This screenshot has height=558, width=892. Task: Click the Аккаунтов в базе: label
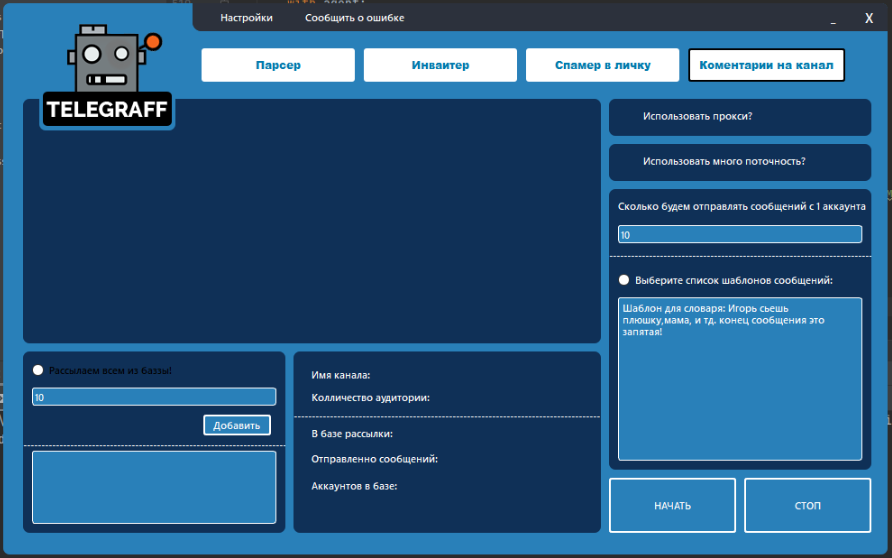tap(354, 486)
